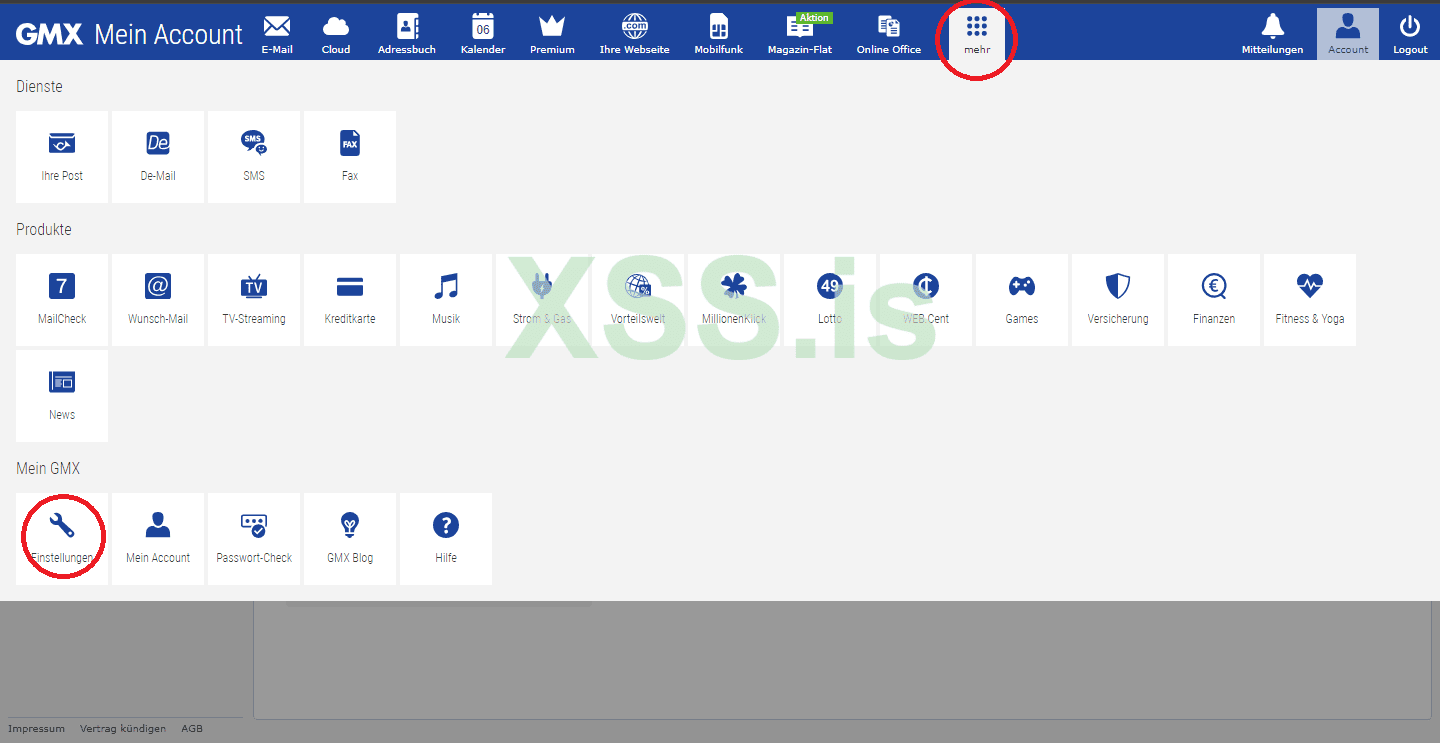
Task: Open the Cloud storage
Action: 336,34
